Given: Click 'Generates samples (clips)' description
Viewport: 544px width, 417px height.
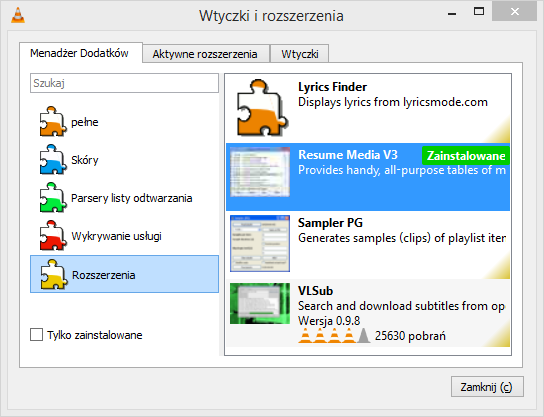Looking at the screenshot, I should [x=402, y=238].
